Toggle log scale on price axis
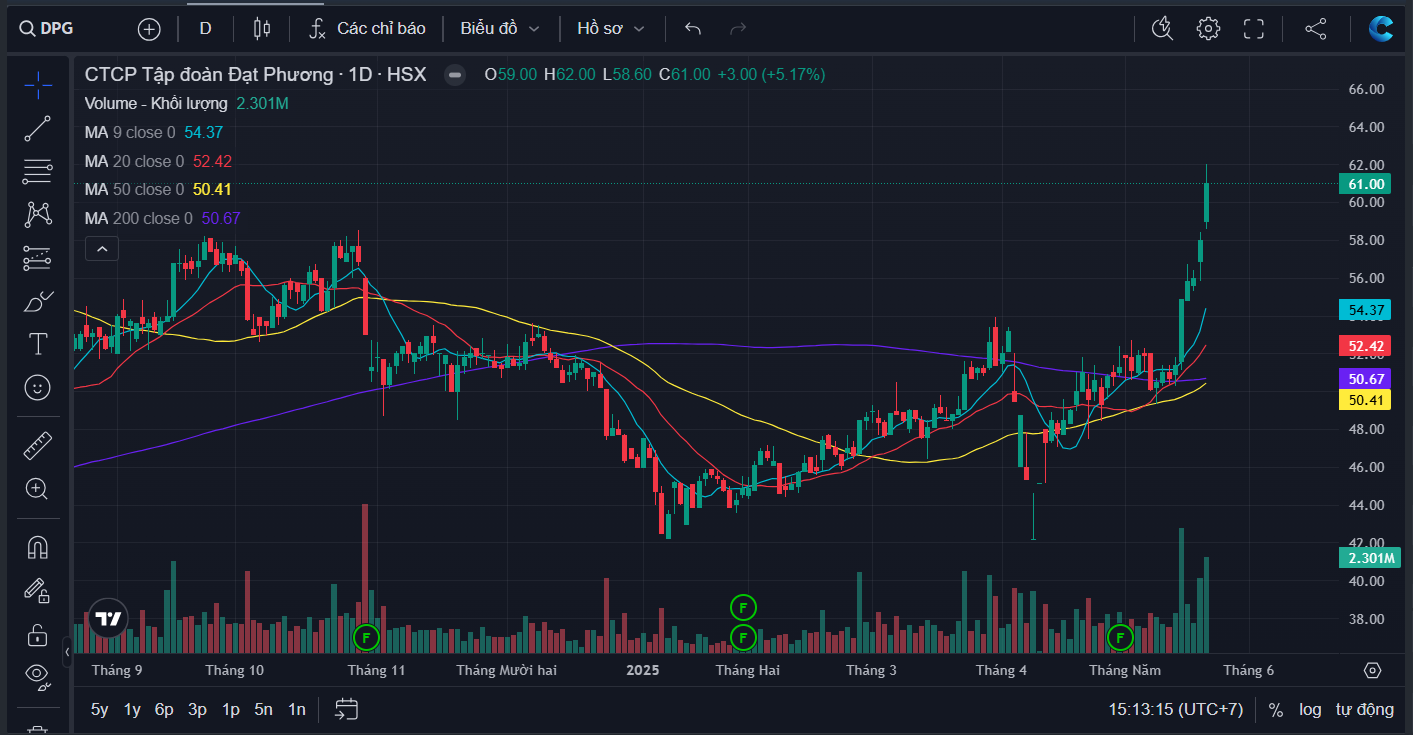The height and width of the screenshot is (735, 1413). [1310, 710]
